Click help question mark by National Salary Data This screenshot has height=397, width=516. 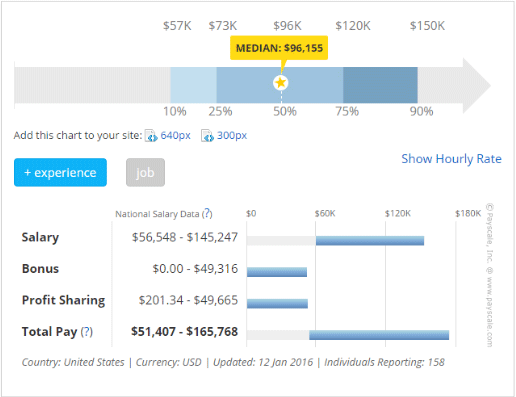point(207,213)
